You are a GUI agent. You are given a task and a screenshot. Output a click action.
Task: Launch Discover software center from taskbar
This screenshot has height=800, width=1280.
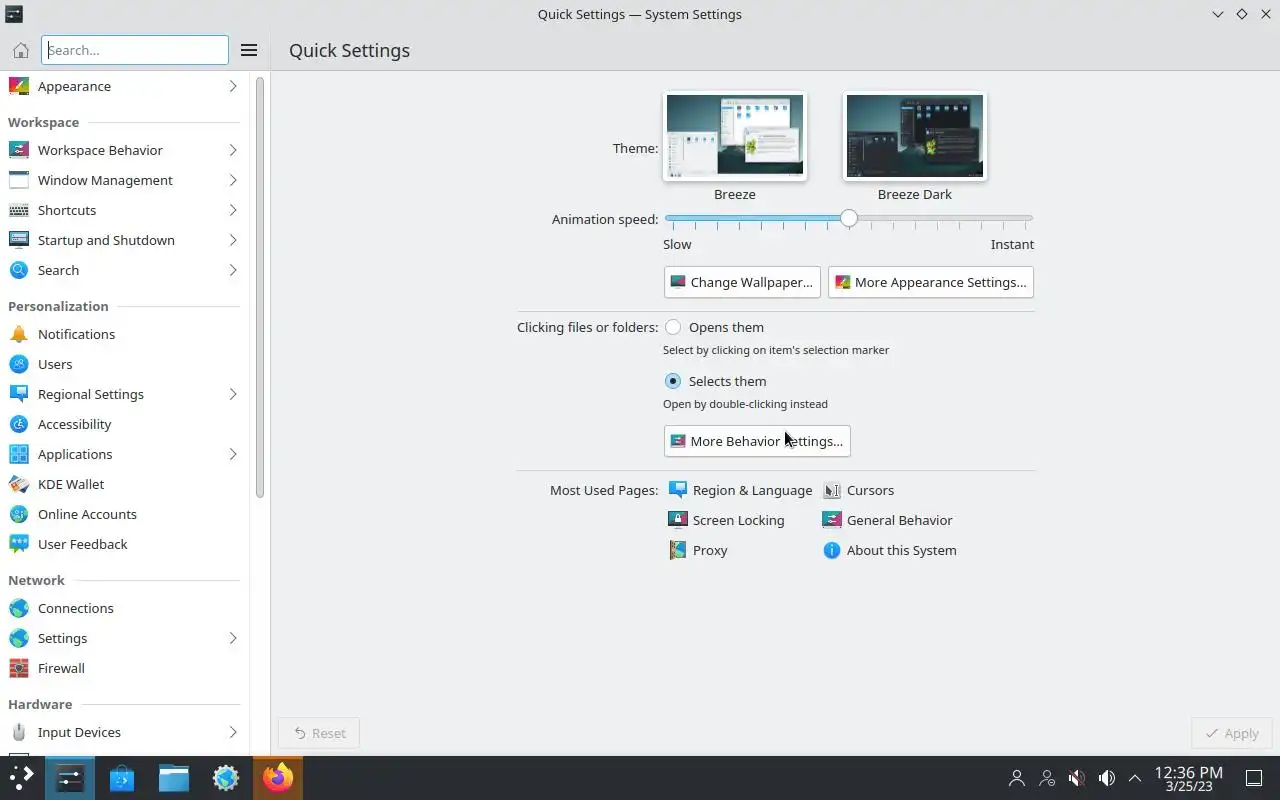coord(122,778)
